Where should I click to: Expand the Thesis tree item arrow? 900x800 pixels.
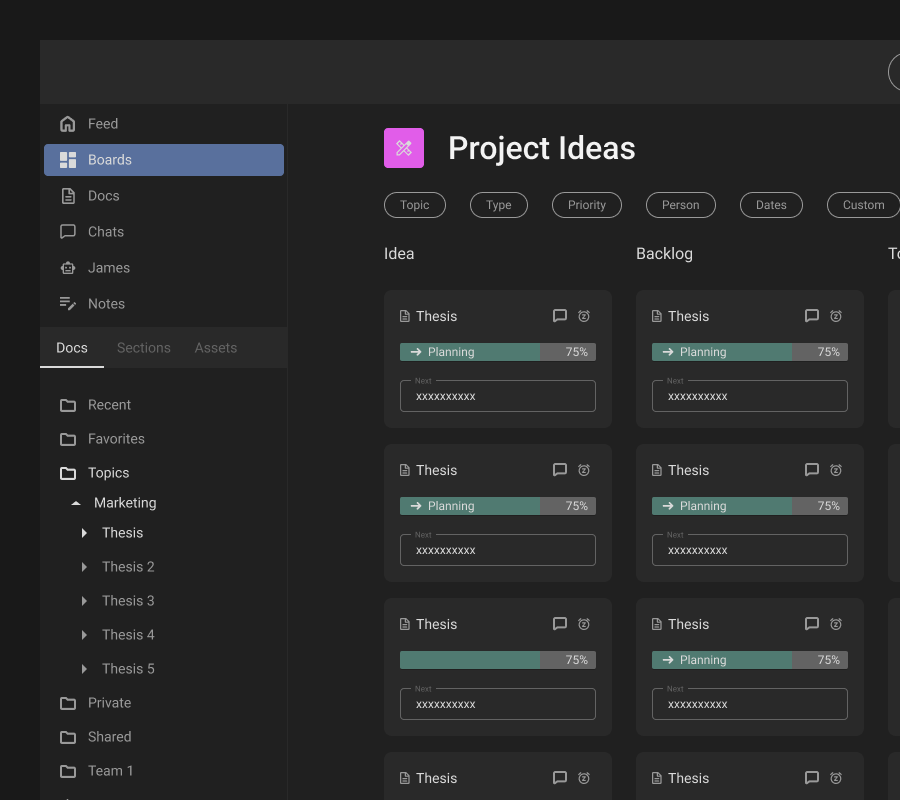(84, 533)
